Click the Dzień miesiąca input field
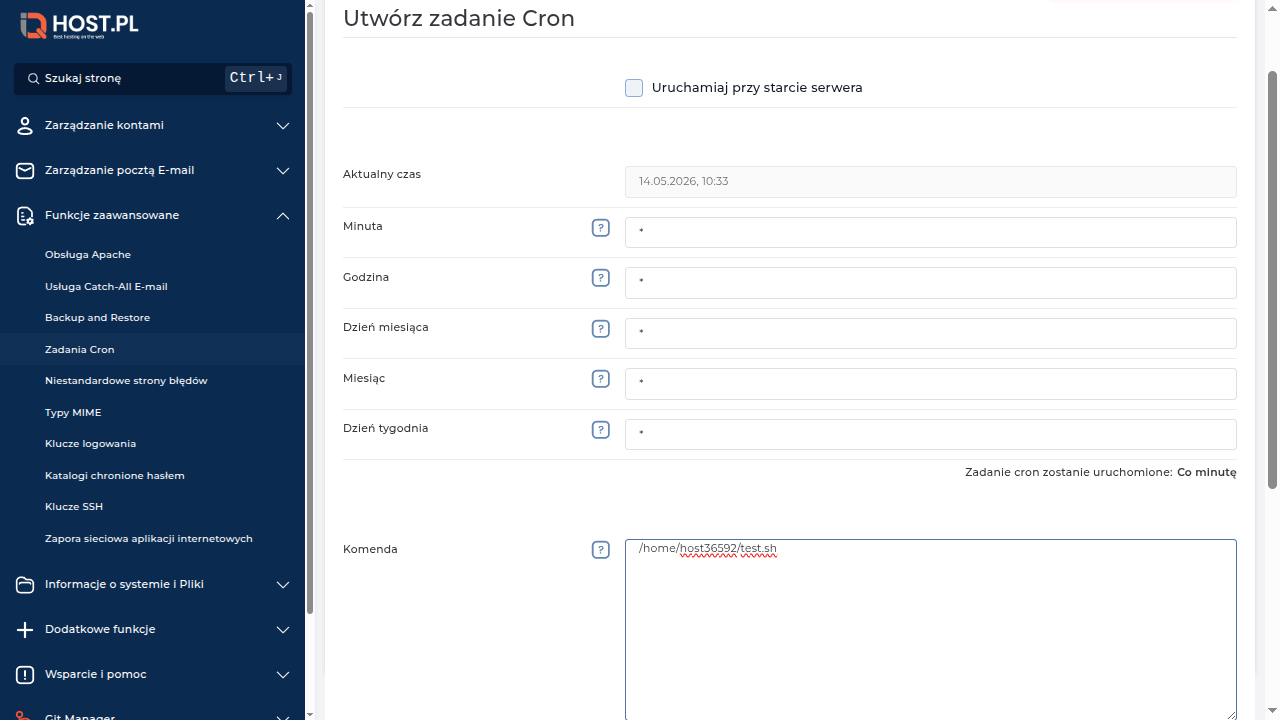Screen dimensions: 1280x720 pyautogui.click(x=930, y=333)
